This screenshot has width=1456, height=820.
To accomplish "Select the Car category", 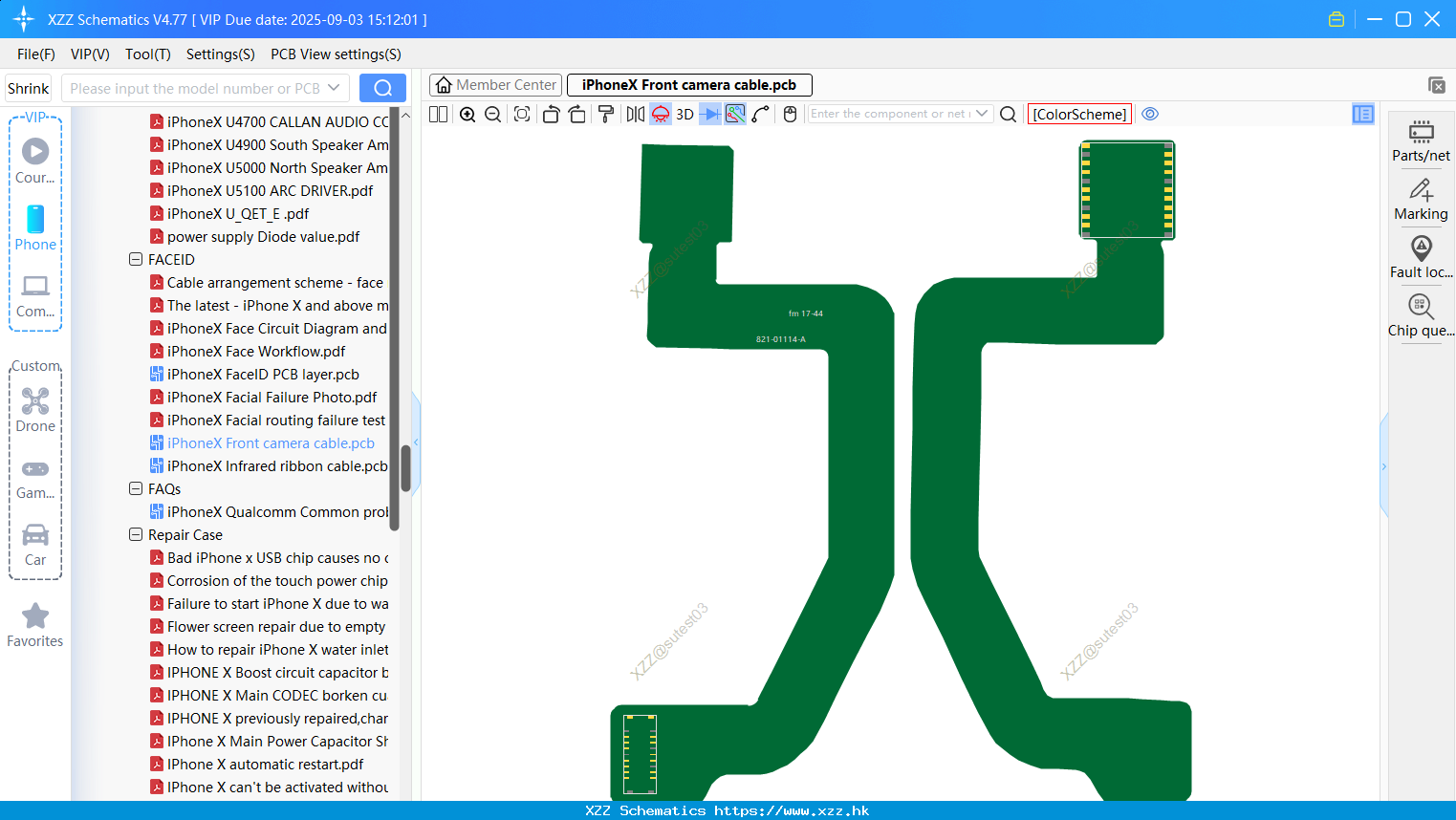I will pyautogui.click(x=35, y=546).
